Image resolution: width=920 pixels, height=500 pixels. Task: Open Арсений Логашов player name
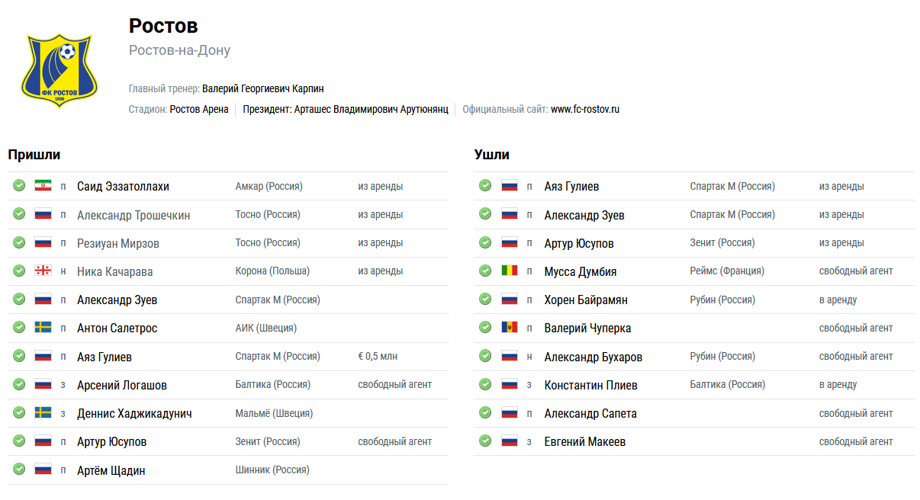tap(122, 385)
